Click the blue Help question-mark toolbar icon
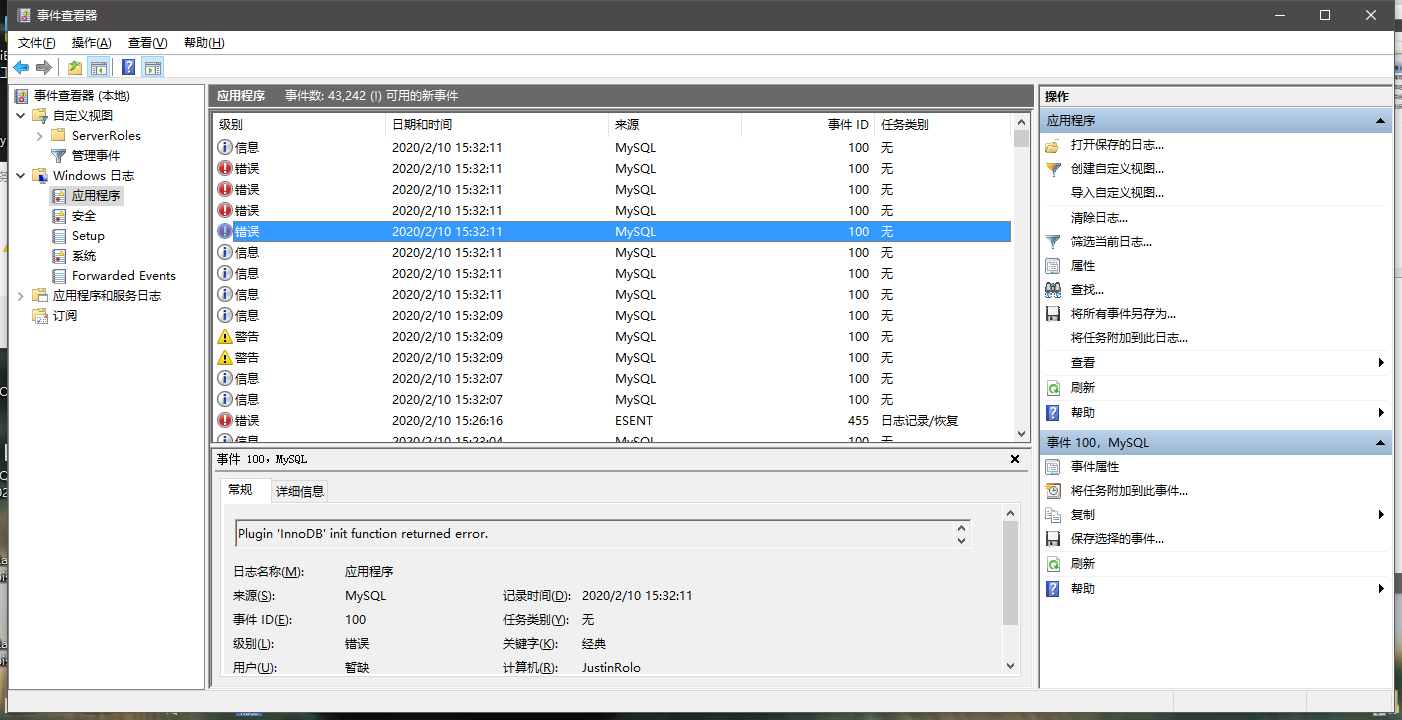Screen dimensions: 1402x720 (x=127, y=67)
